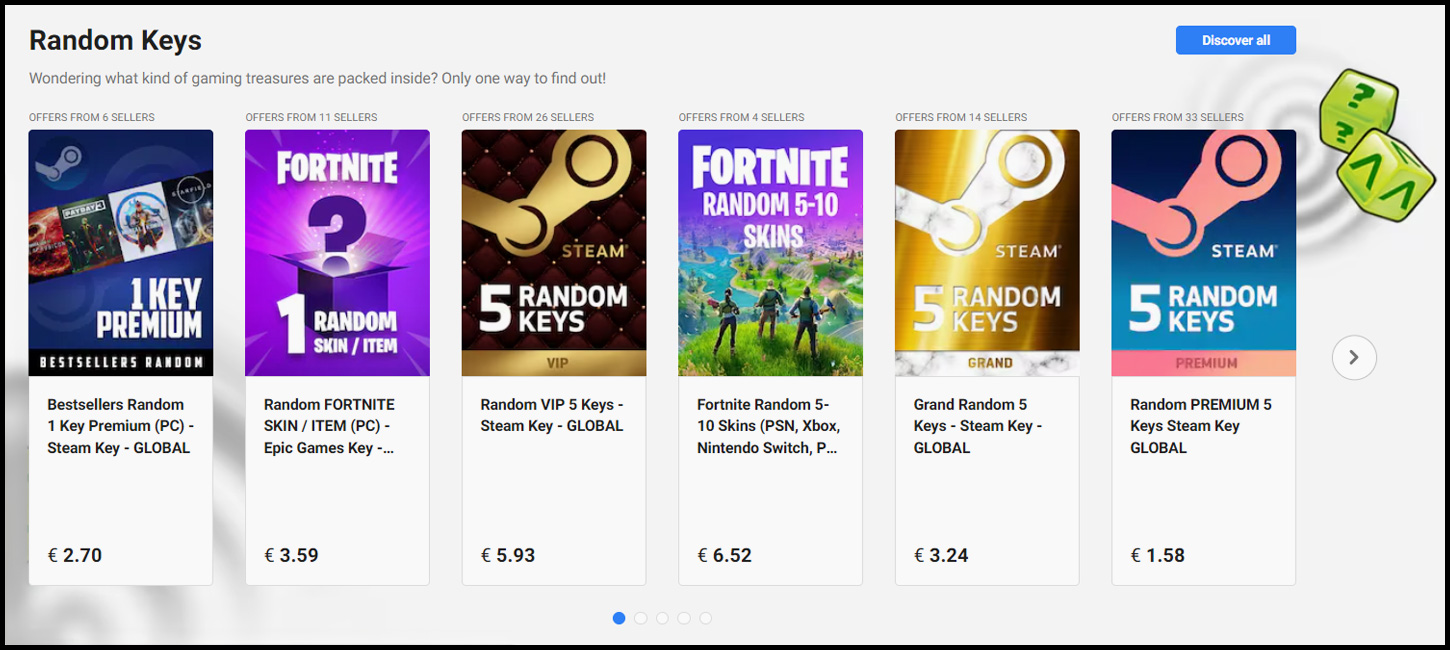Select the third carousel page dot

click(662, 618)
